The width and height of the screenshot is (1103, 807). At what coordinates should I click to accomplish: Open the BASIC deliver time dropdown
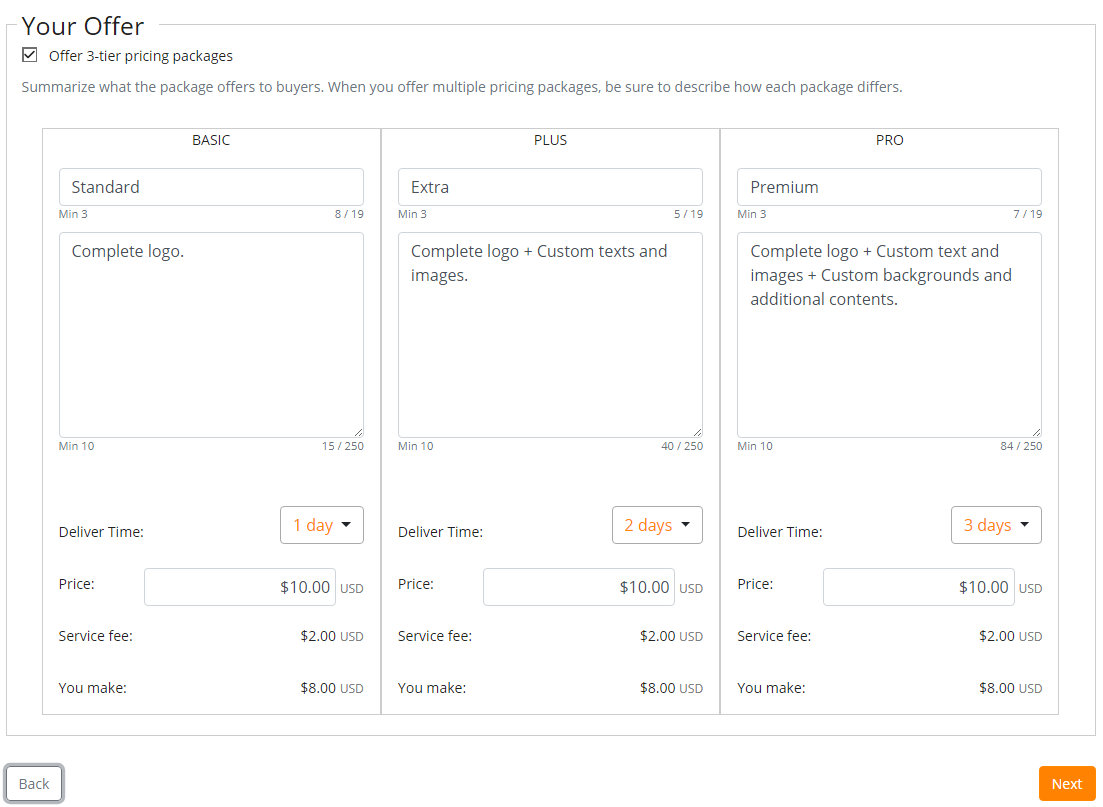point(321,525)
